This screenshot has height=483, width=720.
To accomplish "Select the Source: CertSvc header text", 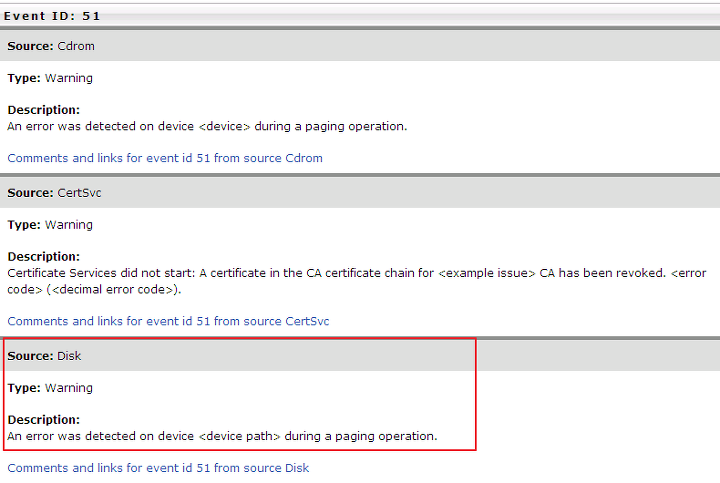I will [54, 193].
